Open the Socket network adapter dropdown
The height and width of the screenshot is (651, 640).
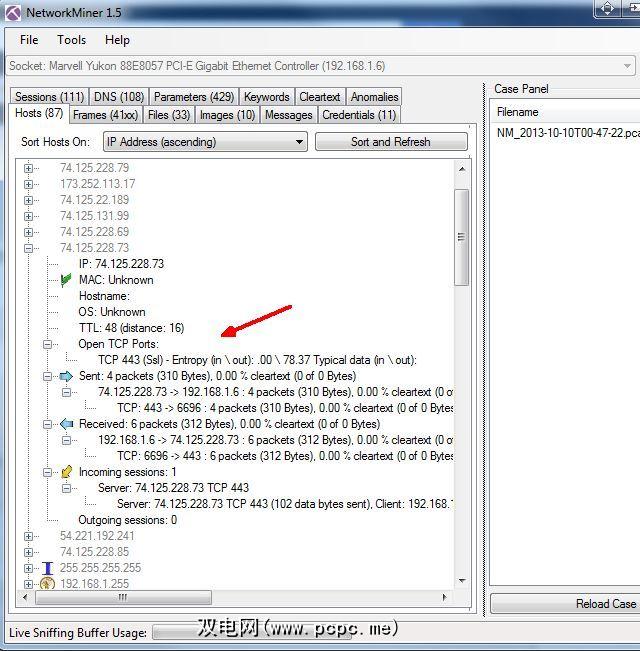pyautogui.click(x=320, y=66)
